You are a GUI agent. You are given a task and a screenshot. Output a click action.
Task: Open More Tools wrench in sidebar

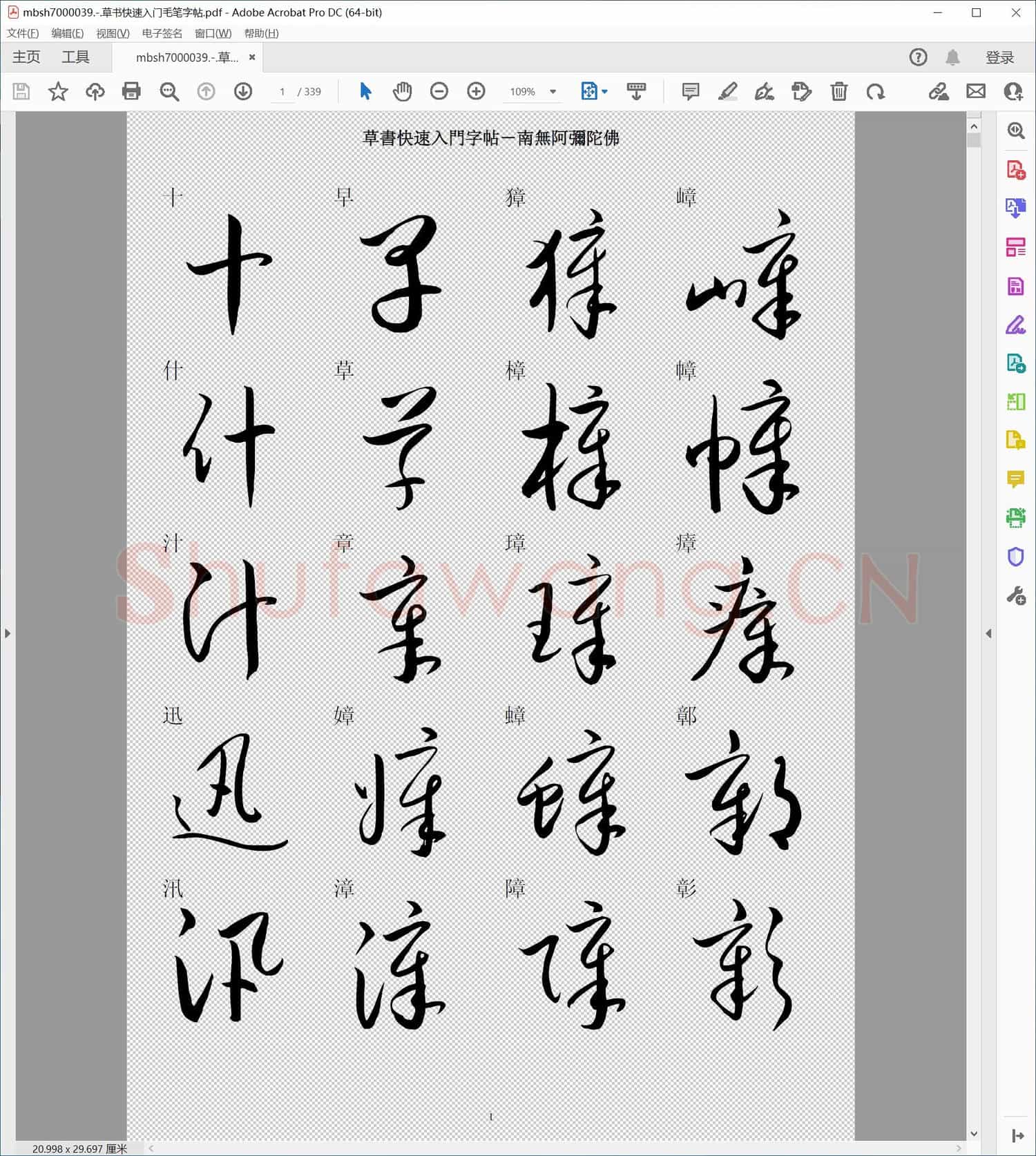1016,595
